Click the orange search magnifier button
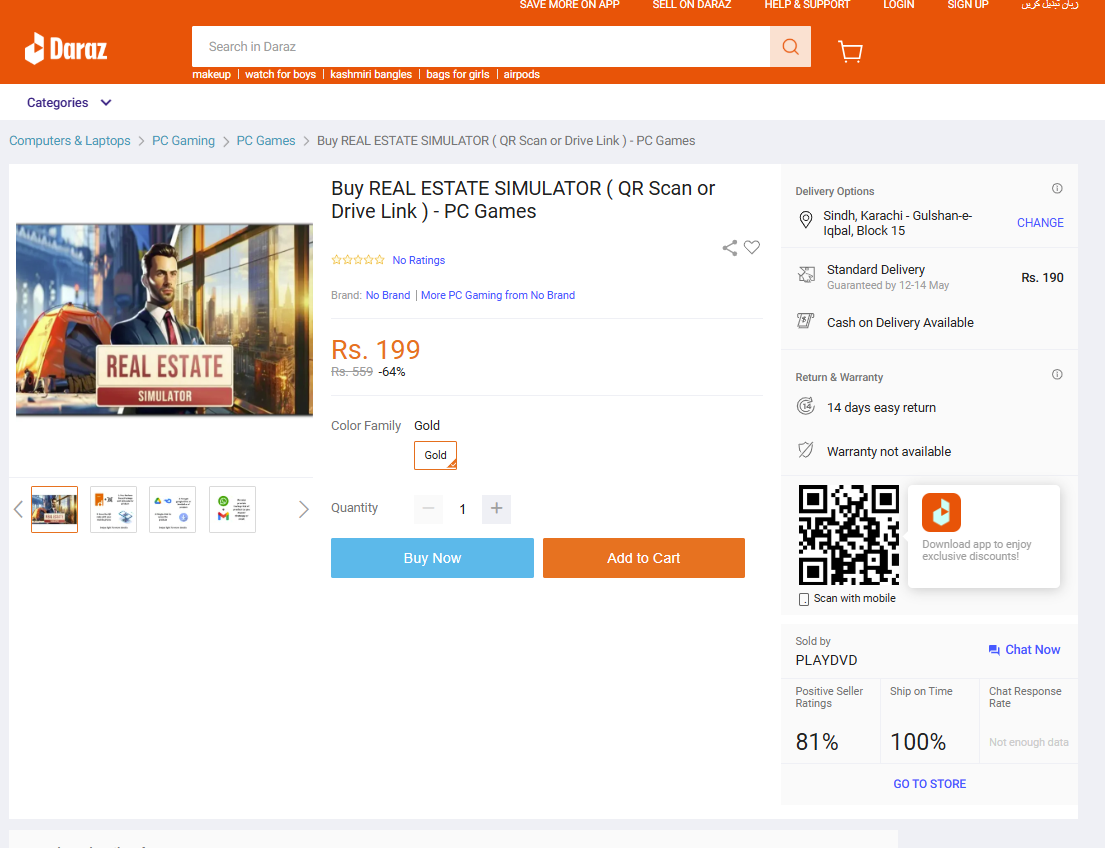Viewport: 1105px width, 848px height. tap(790, 47)
